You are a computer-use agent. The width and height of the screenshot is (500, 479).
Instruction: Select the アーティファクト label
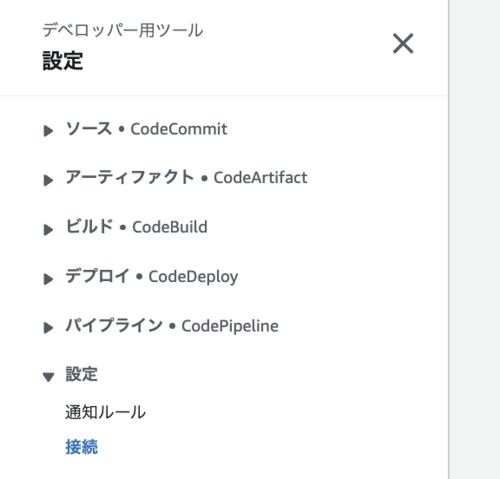130,177
